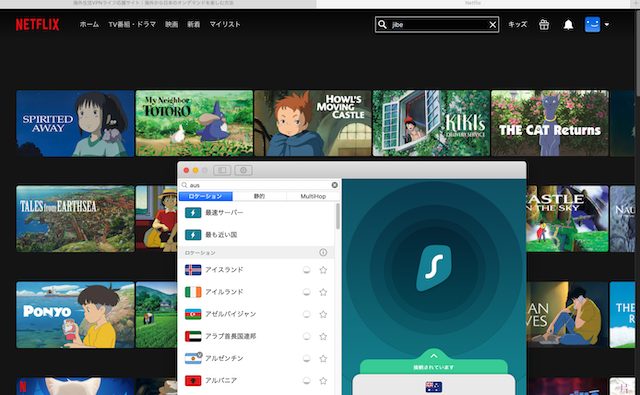Clear the Surfshark search field
Screen dimensions: 640x395
tap(335, 185)
